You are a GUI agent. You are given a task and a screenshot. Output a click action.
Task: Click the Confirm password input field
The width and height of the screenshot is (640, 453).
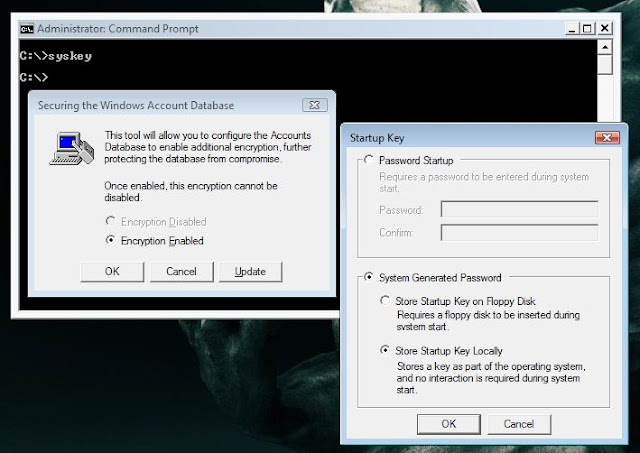(x=519, y=232)
